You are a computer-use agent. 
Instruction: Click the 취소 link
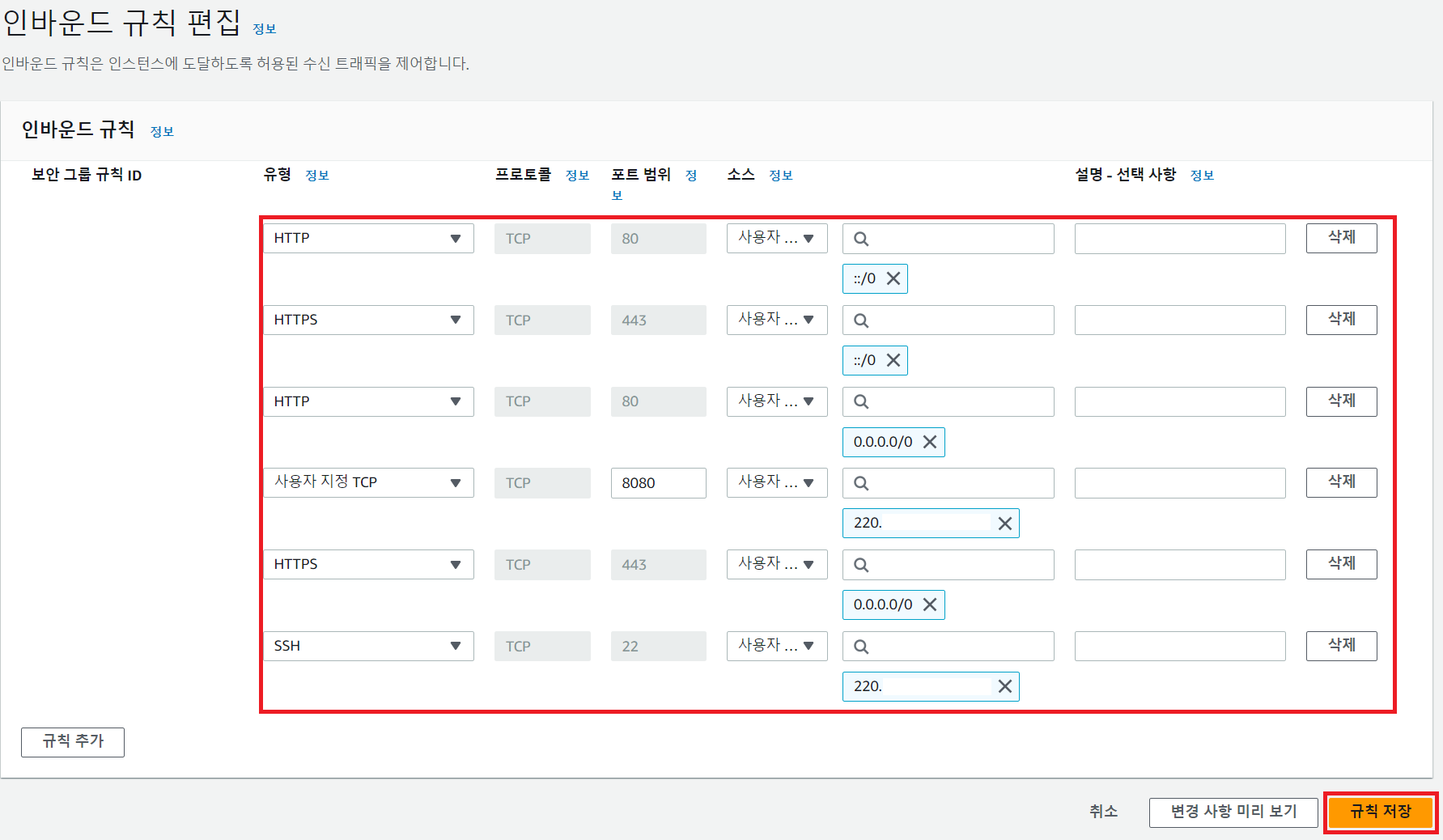1103,812
